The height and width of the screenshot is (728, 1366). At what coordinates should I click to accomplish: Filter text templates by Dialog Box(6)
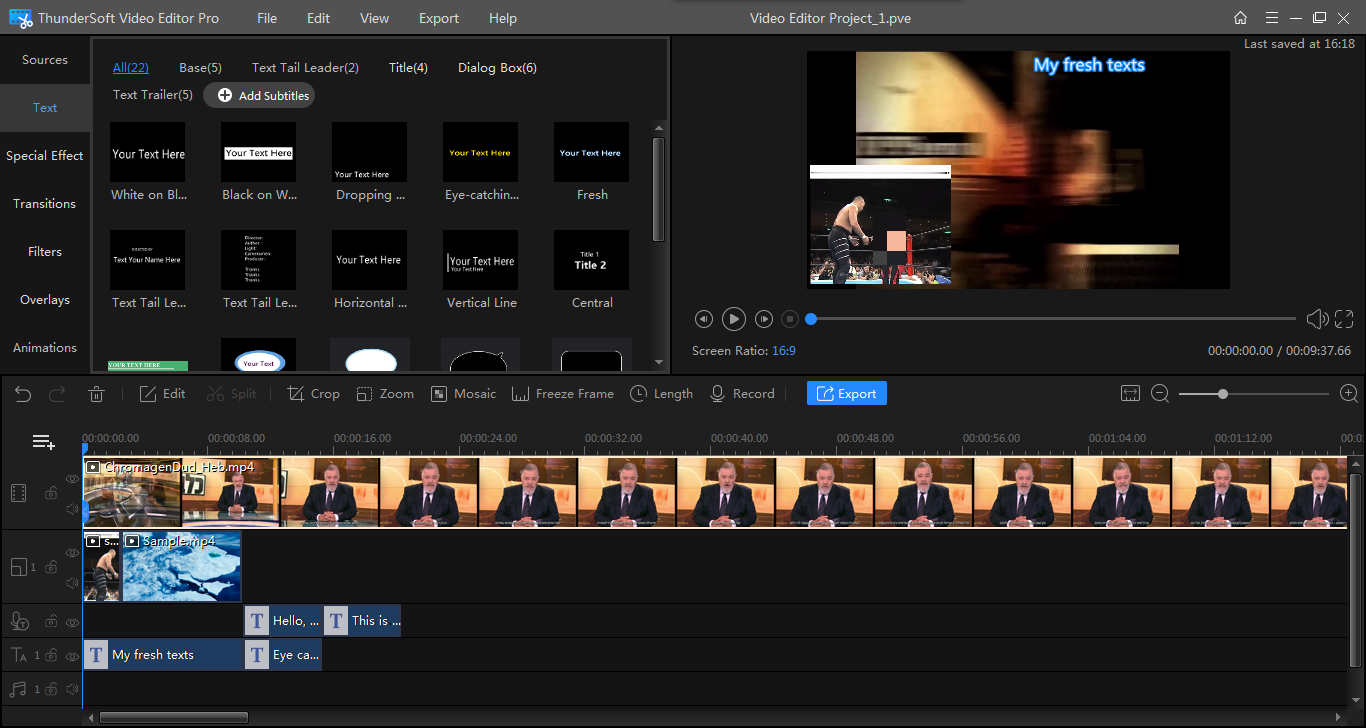pos(497,68)
